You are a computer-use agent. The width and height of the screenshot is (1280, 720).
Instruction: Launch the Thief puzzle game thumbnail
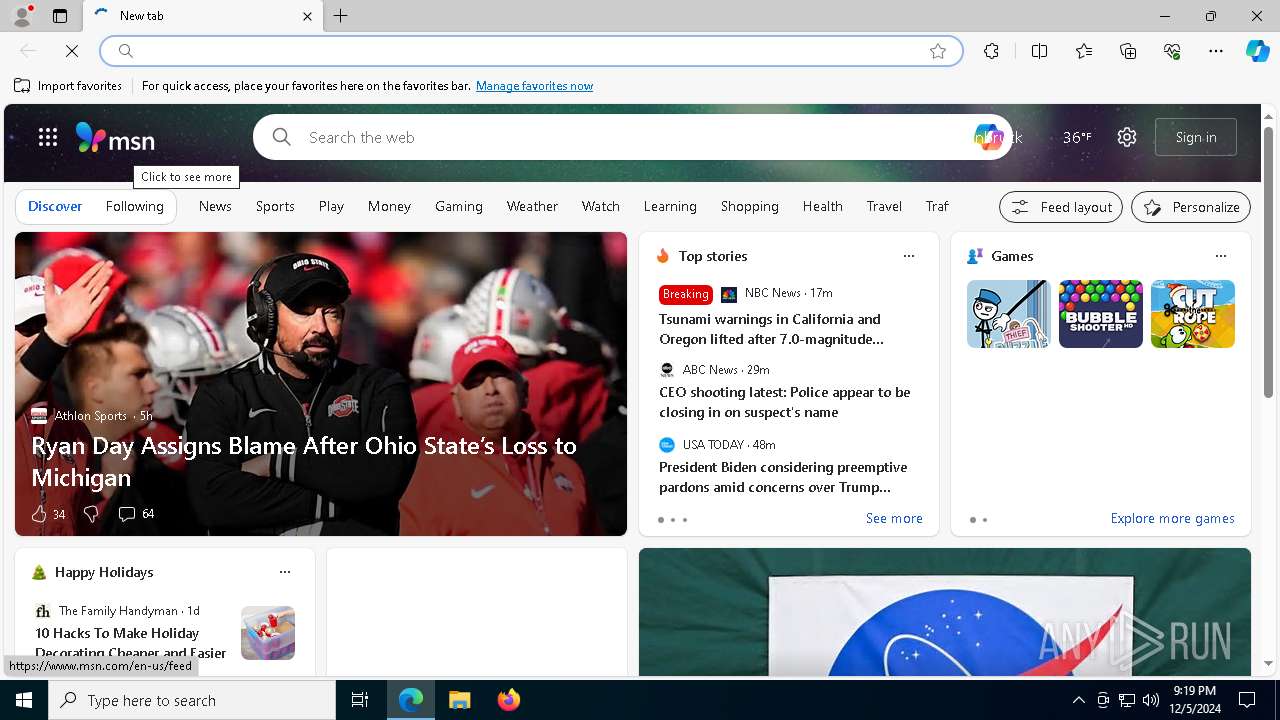coord(1009,314)
